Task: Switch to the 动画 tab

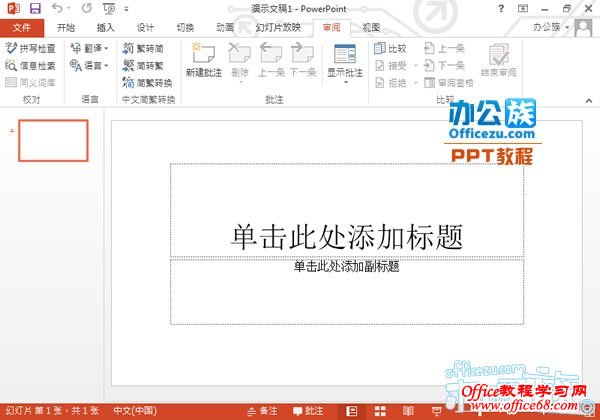Action: pyautogui.click(x=225, y=28)
